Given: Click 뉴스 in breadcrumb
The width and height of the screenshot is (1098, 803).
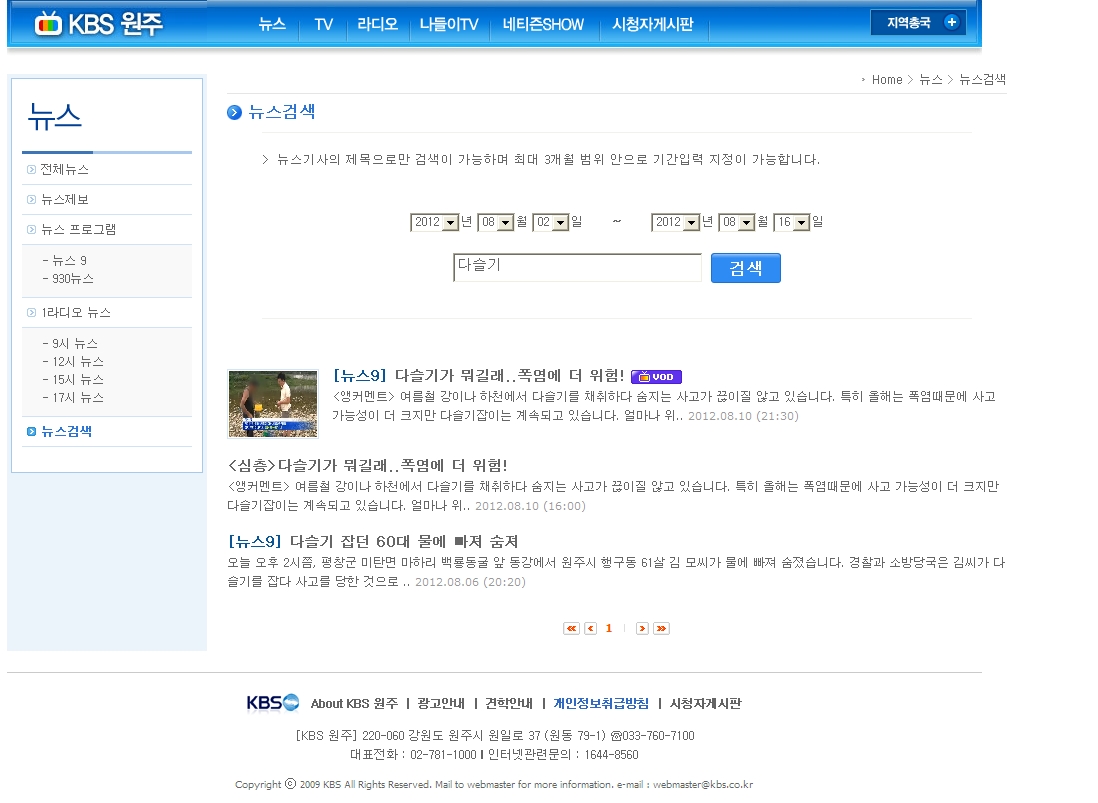Looking at the screenshot, I should [x=931, y=80].
